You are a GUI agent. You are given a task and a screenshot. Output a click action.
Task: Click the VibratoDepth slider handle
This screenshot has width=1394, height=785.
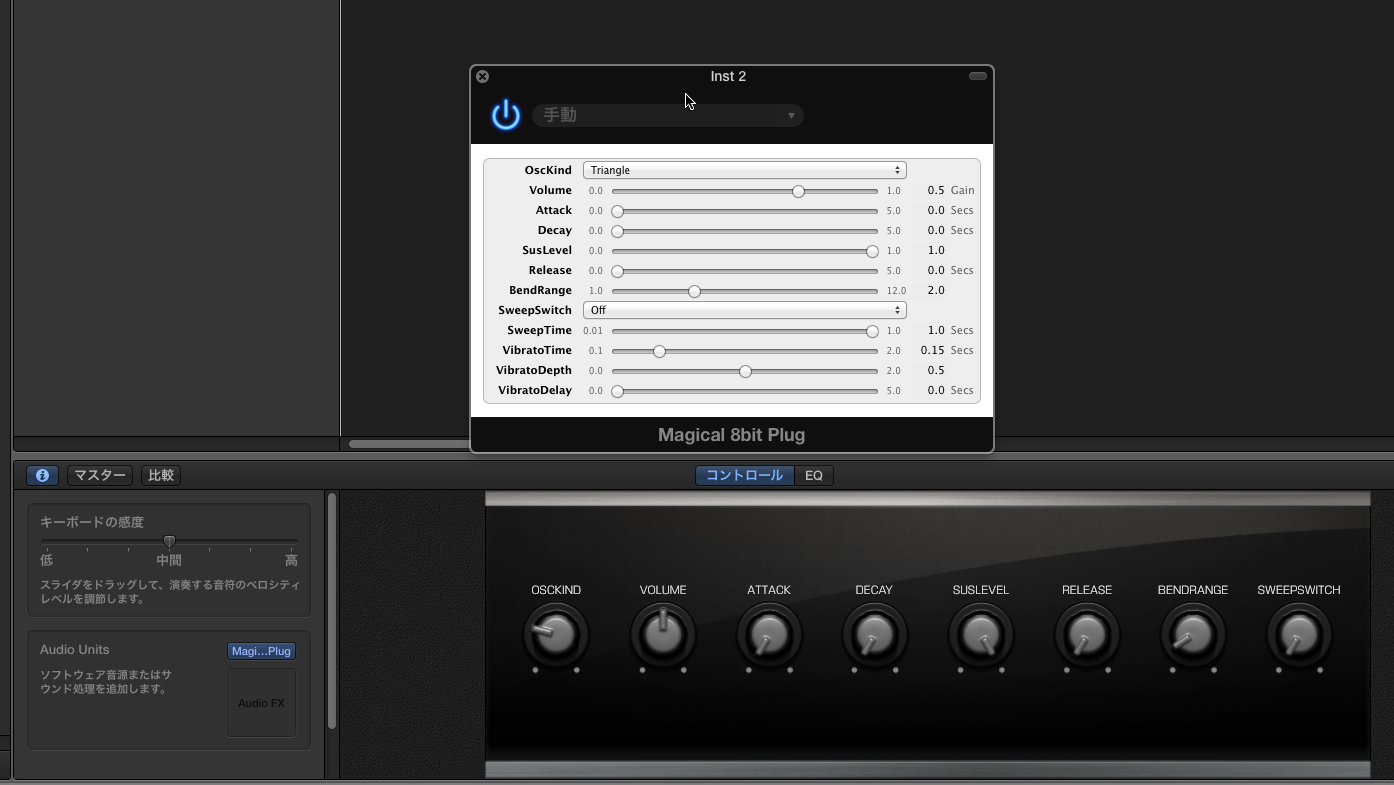[x=745, y=371]
